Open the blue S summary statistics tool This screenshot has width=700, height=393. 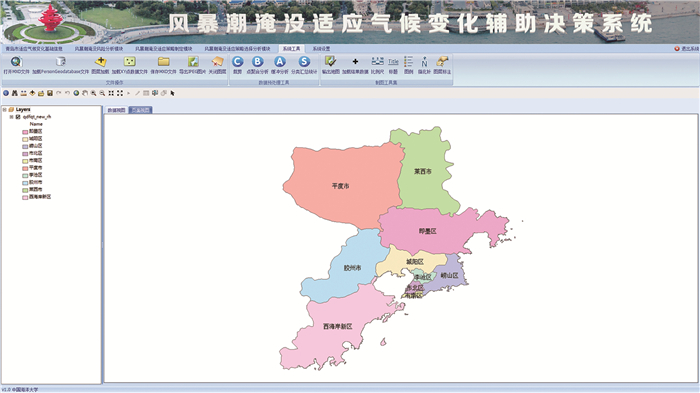304,62
